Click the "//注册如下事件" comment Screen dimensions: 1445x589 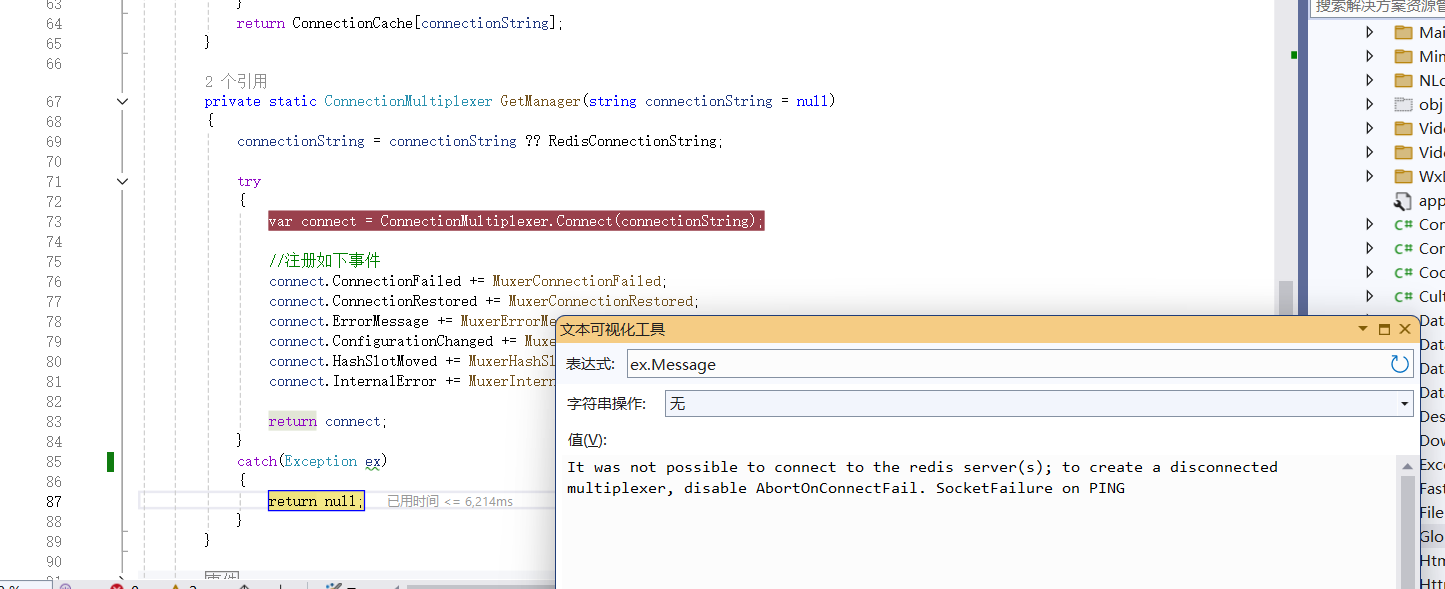coord(325,261)
